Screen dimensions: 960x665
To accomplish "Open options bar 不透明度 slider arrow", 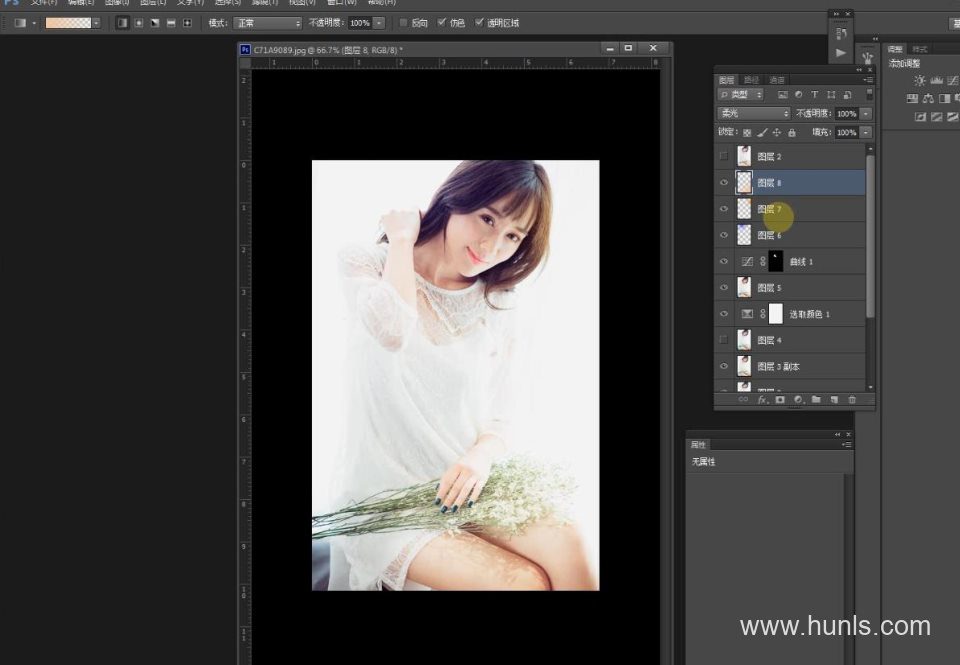I will pos(379,23).
